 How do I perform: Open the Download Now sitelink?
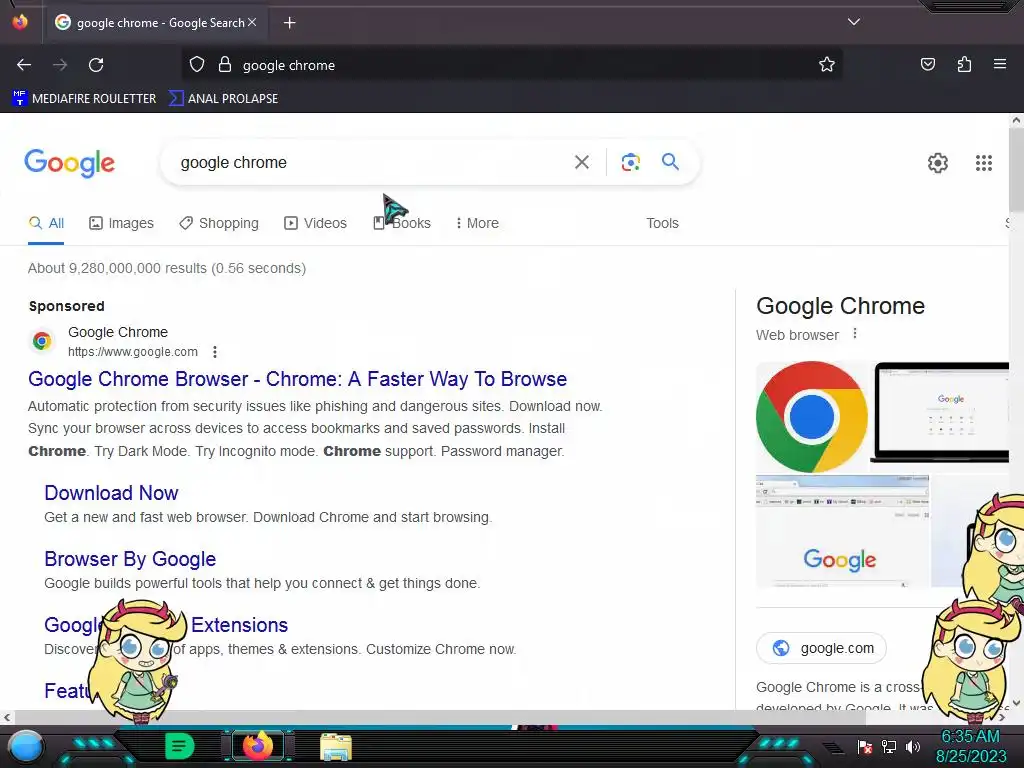pos(111,493)
